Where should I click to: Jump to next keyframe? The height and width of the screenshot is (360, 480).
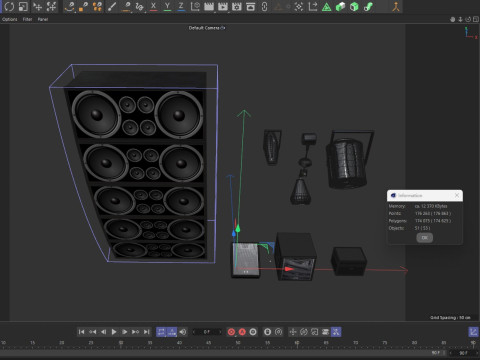point(135,332)
